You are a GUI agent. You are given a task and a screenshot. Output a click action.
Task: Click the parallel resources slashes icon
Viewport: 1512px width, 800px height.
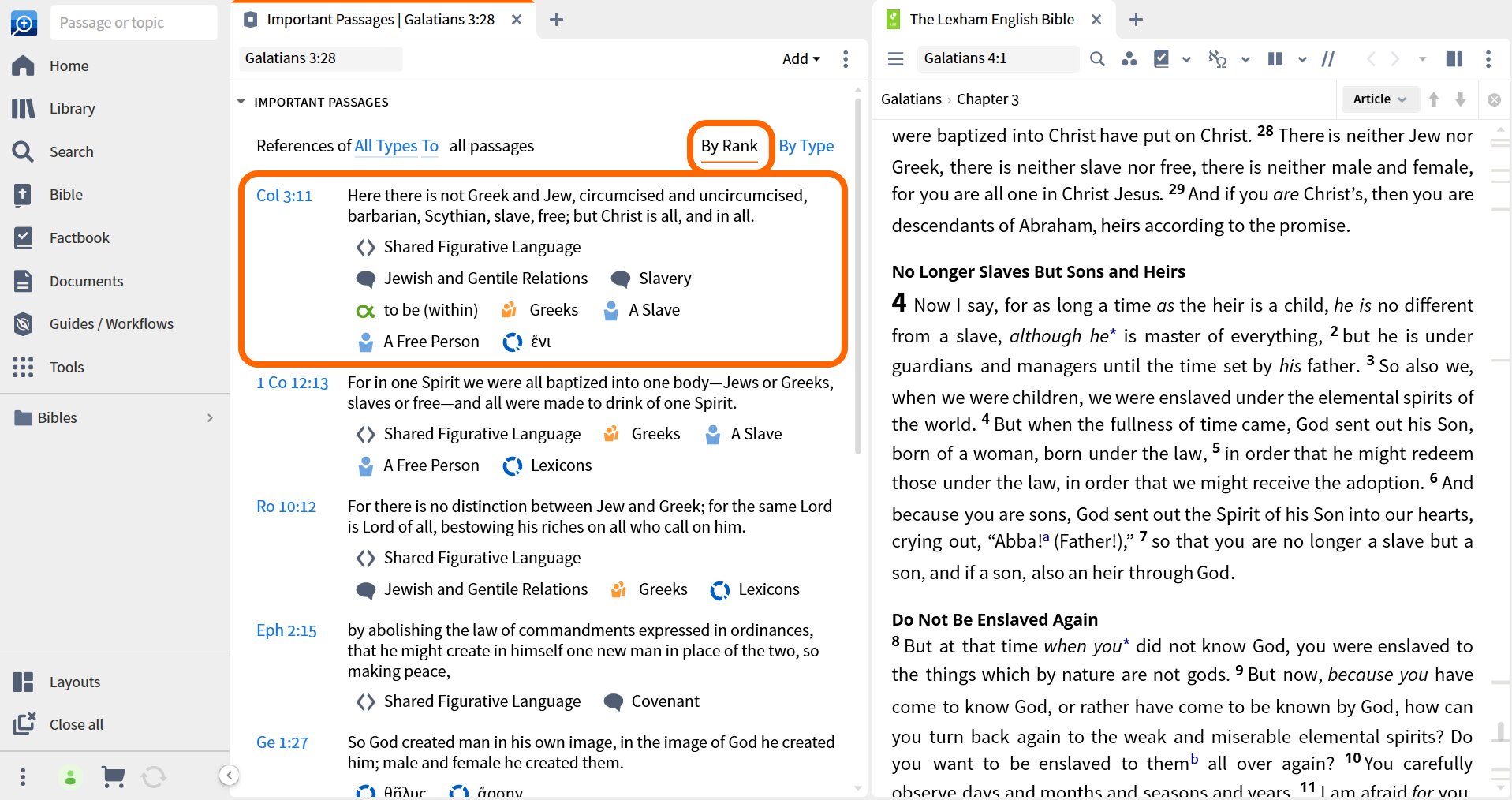(1328, 58)
